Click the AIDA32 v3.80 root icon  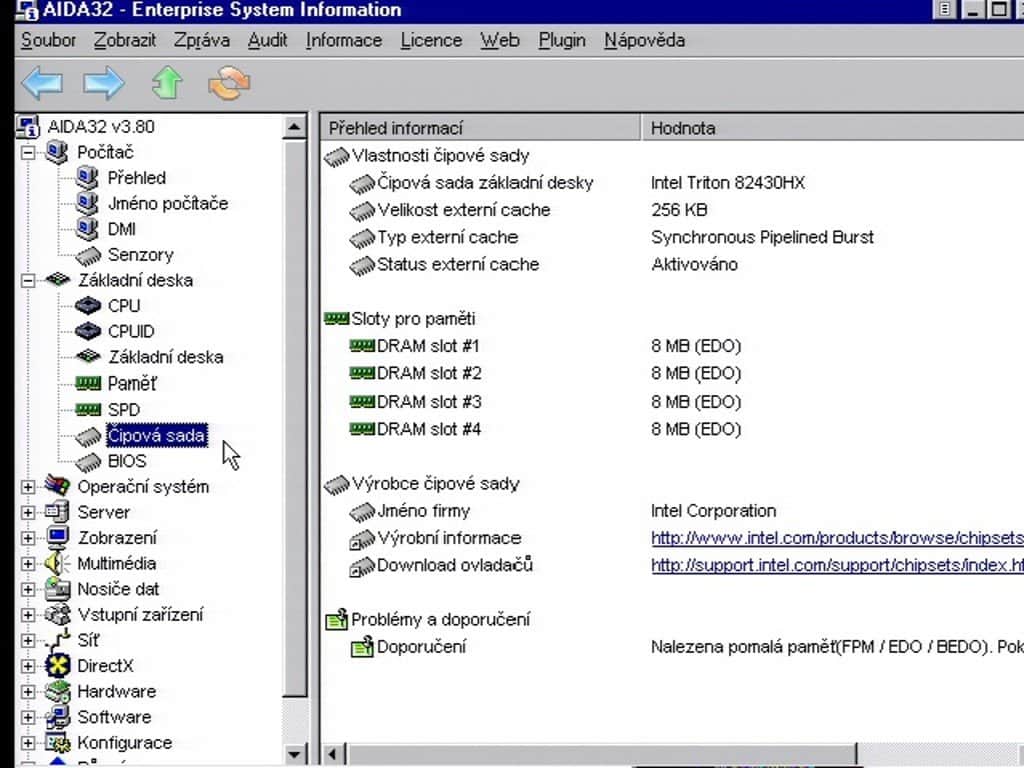point(27,127)
